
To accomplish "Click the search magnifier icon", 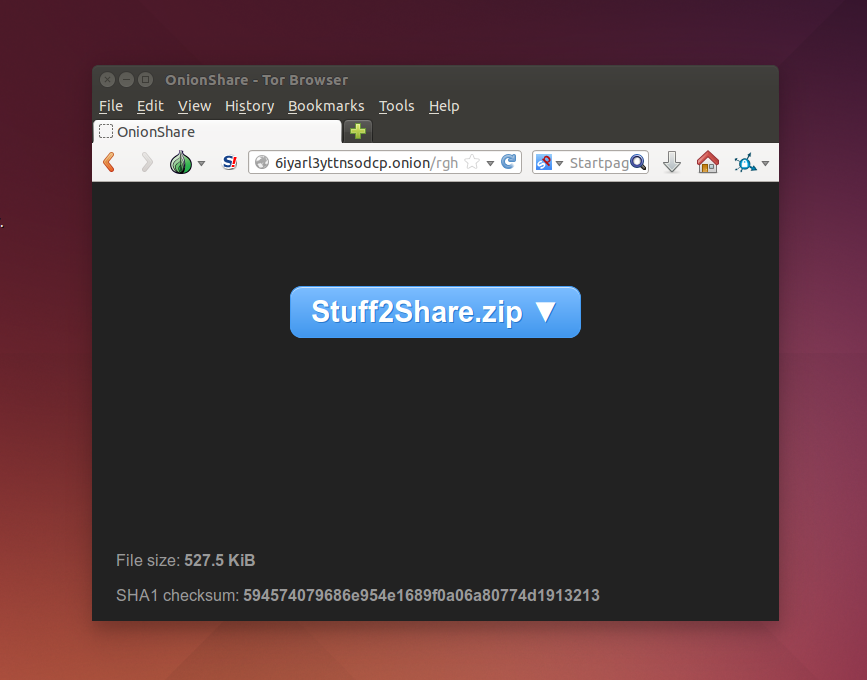I will (x=638, y=163).
